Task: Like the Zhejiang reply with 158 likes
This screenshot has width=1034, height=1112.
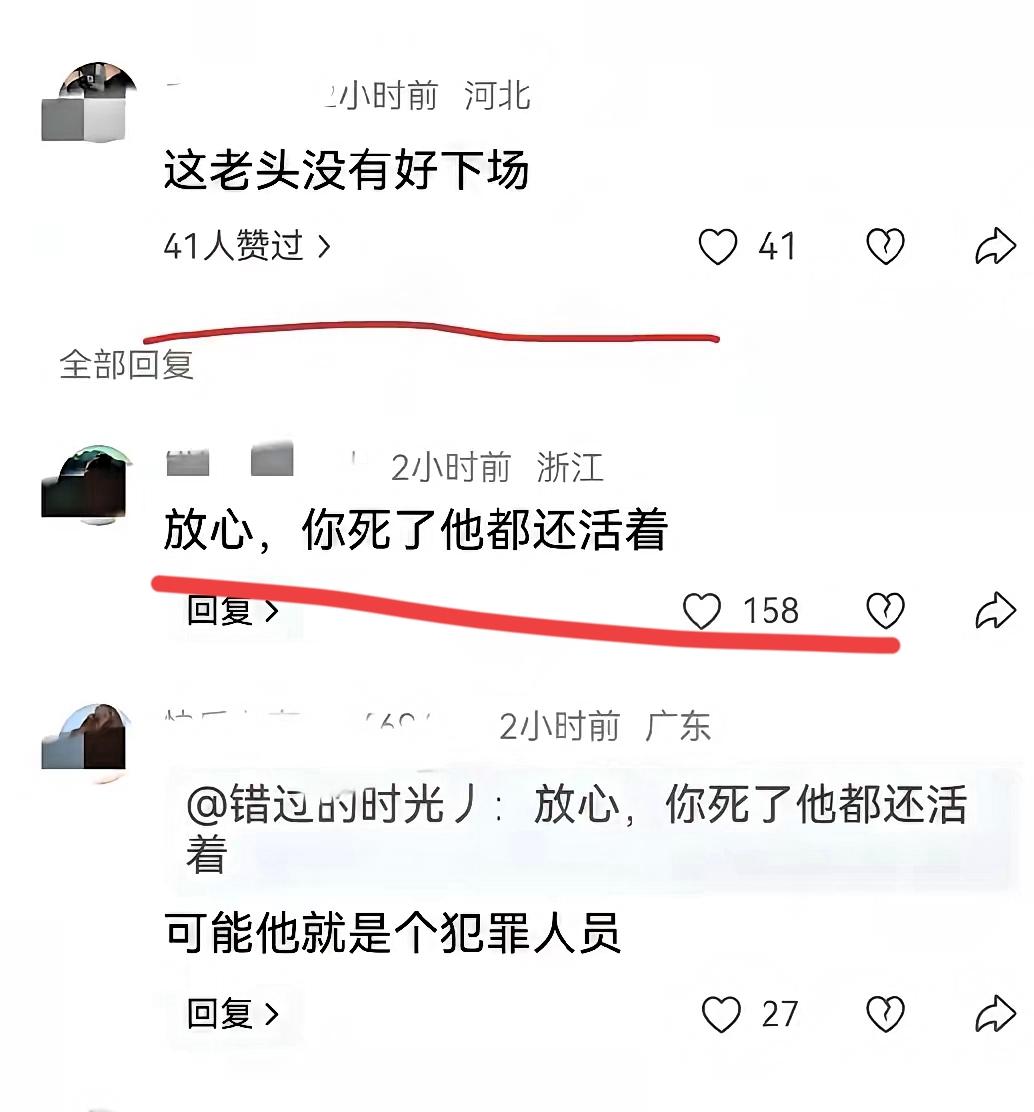Action: (x=701, y=611)
